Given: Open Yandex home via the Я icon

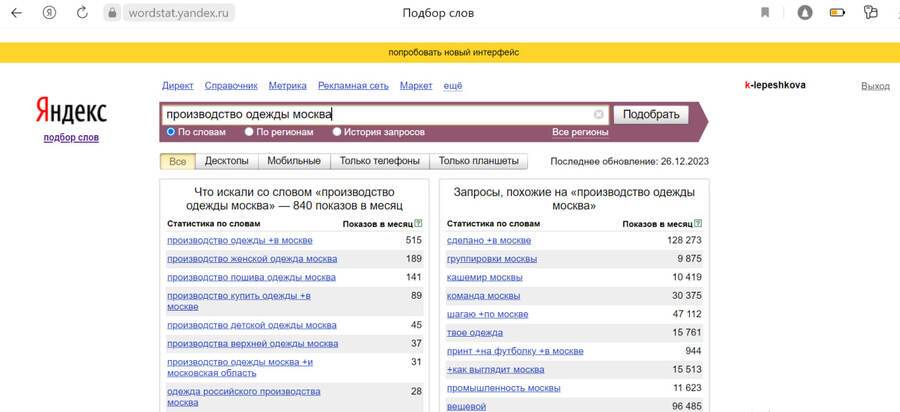Looking at the screenshot, I should pyautogui.click(x=49, y=13).
